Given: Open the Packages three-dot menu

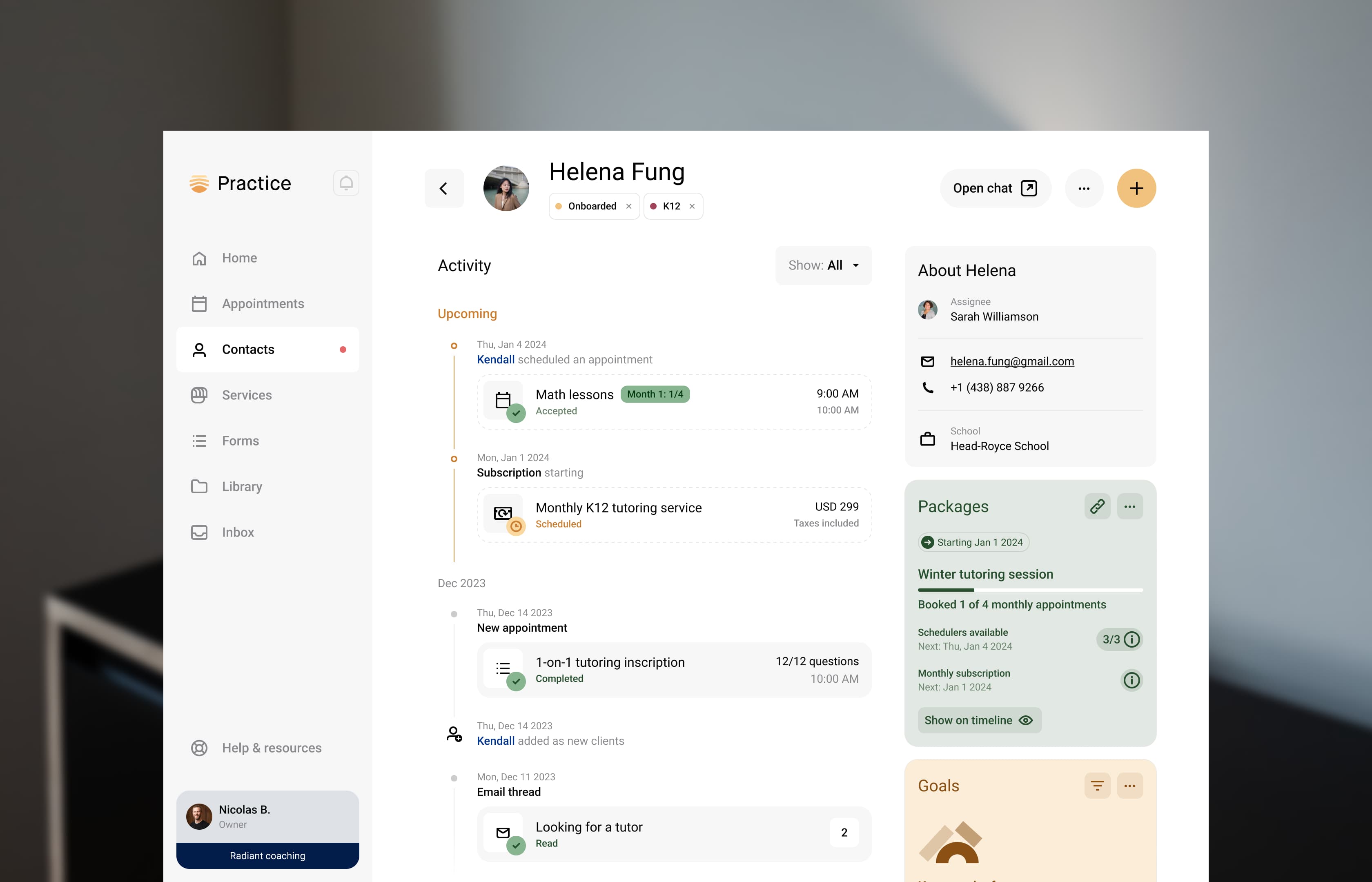Looking at the screenshot, I should (x=1130, y=506).
